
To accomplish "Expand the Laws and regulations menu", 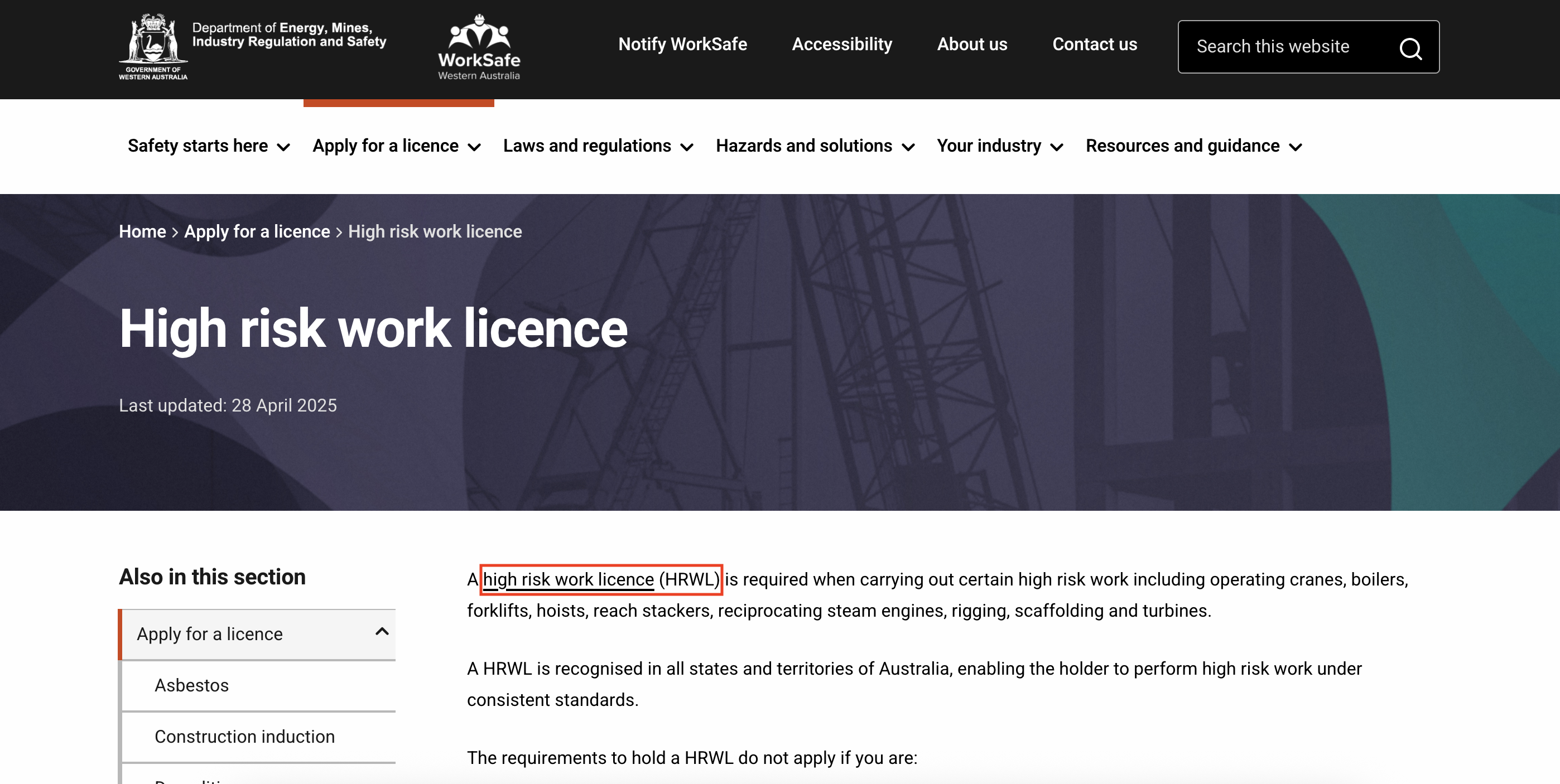I will coord(597,146).
